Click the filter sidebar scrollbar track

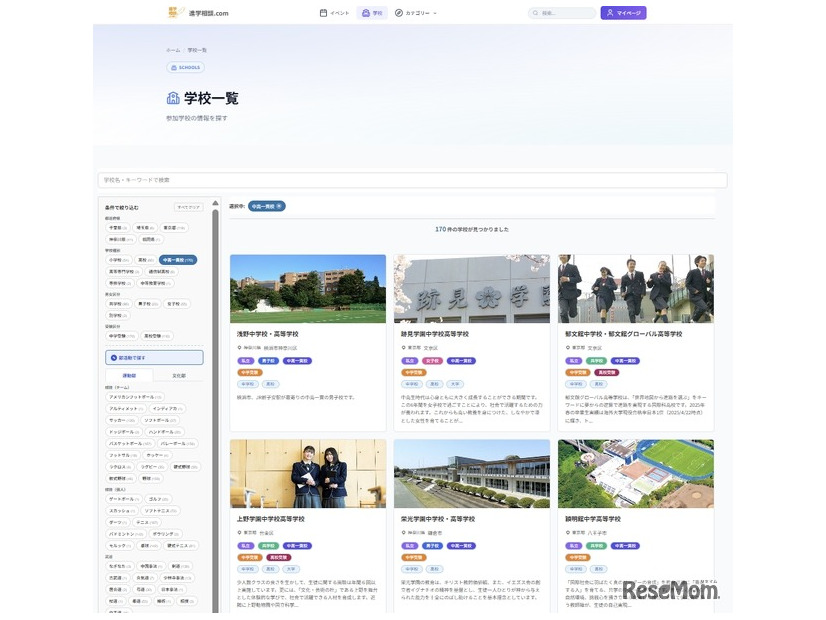click(215, 411)
